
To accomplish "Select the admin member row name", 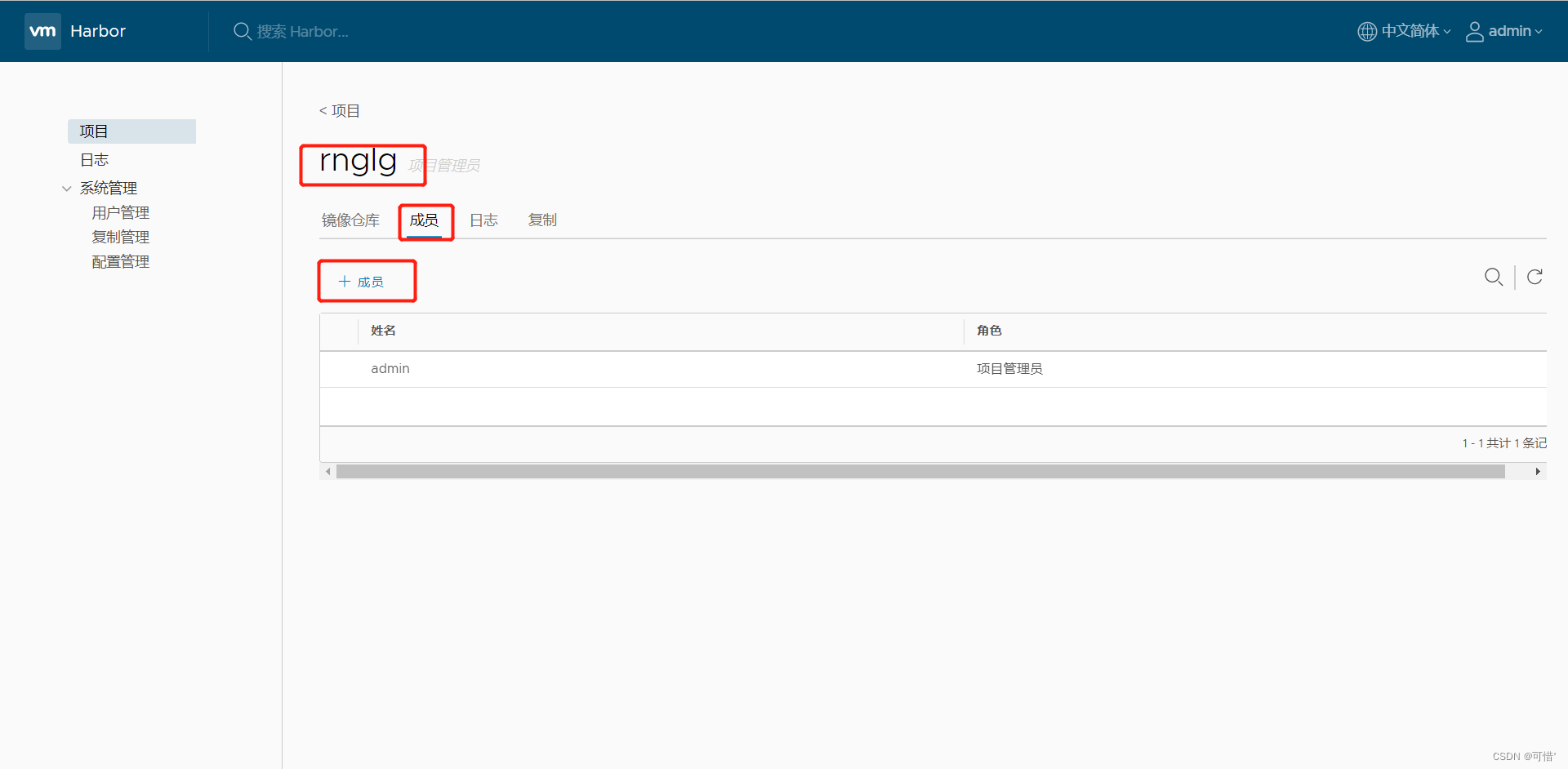I will click(390, 369).
